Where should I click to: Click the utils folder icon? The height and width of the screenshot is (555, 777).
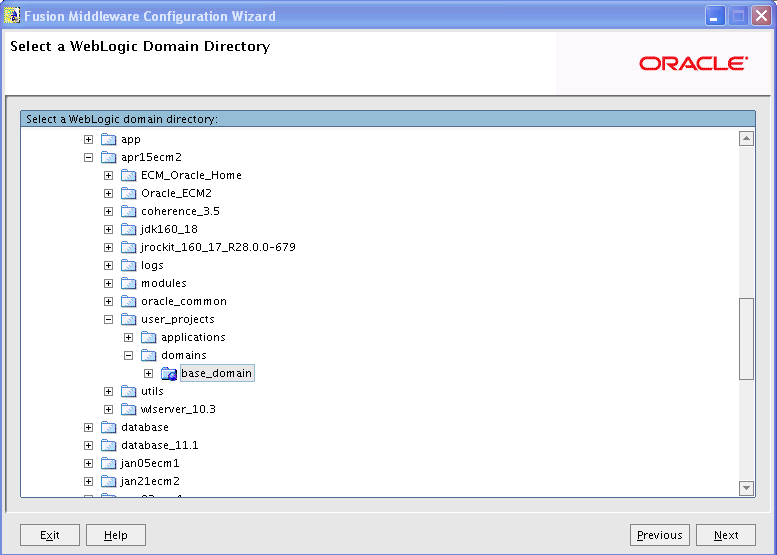128,391
